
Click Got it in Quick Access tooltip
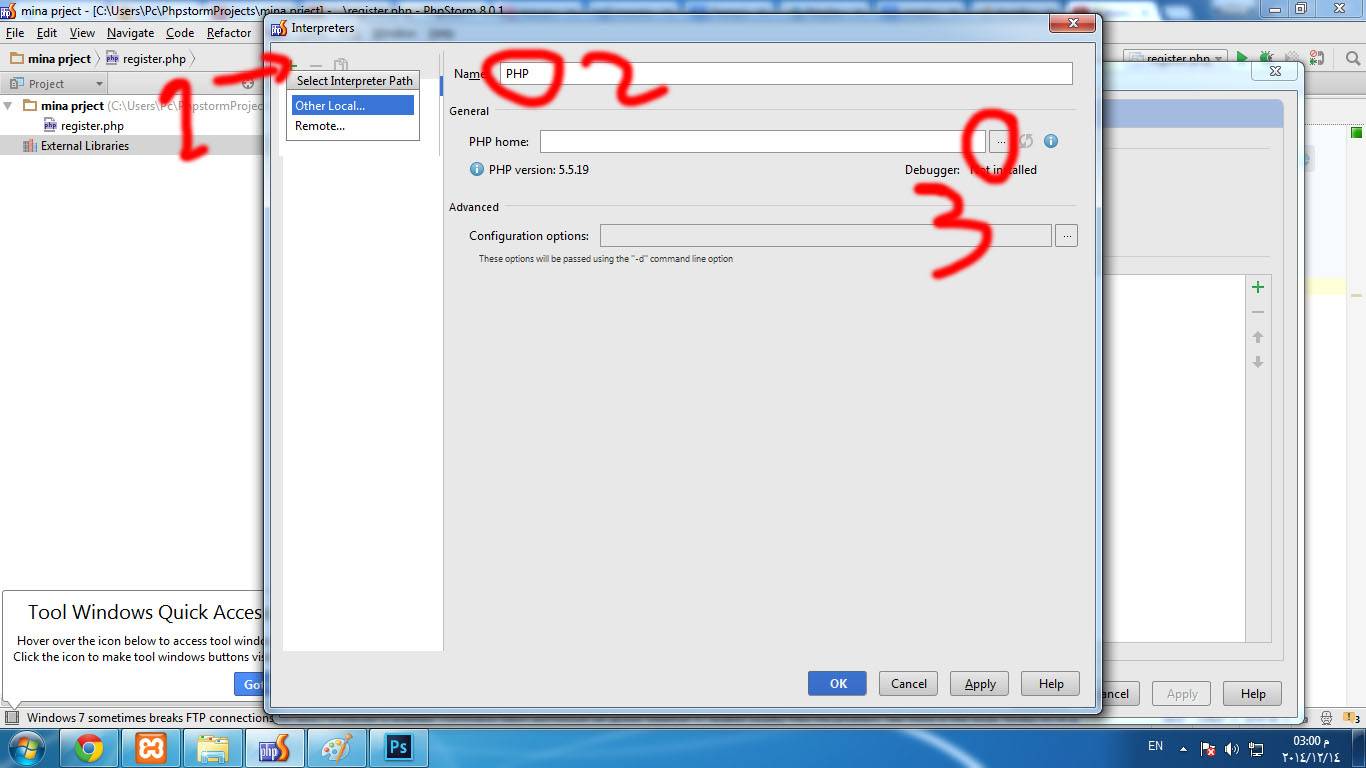point(250,684)
